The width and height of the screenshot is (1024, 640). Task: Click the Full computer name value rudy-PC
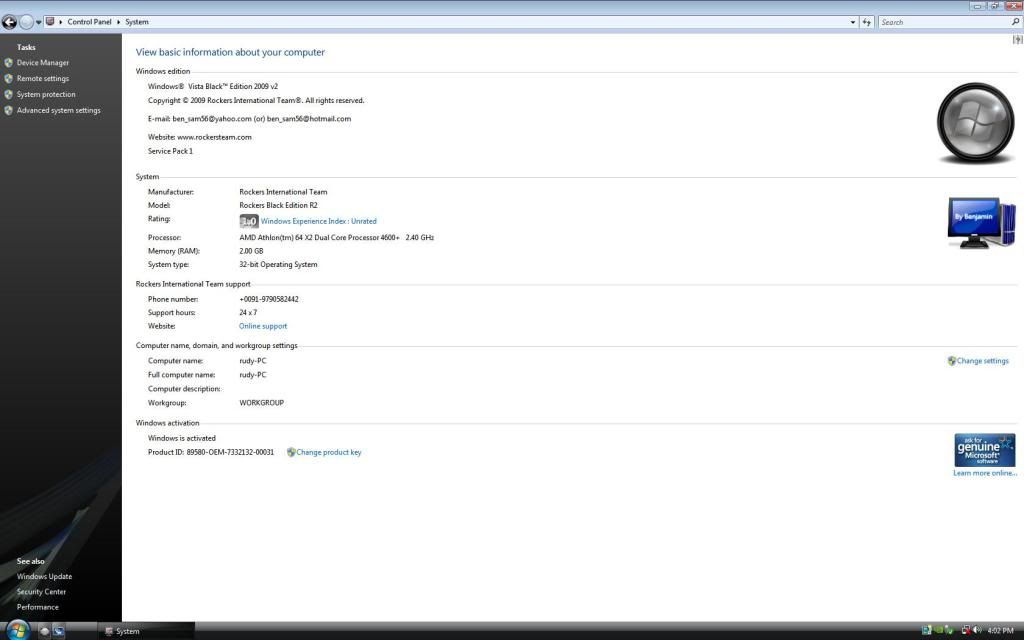253,375
